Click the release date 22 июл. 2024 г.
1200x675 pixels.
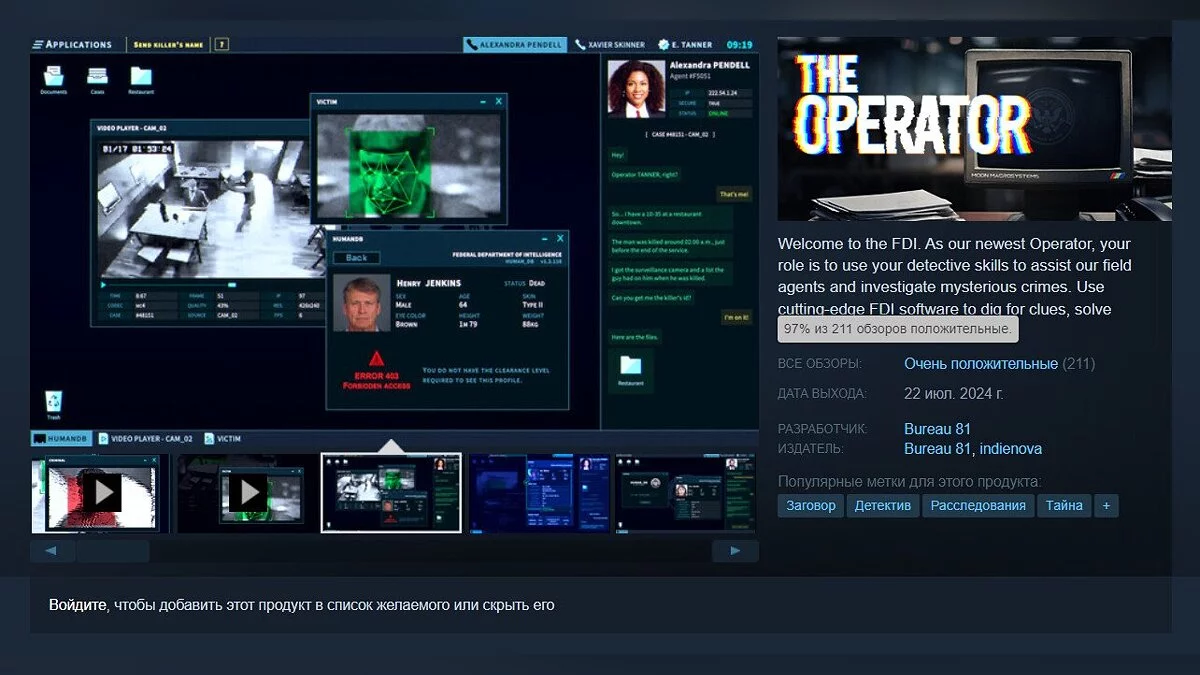(x=953, y=394)
